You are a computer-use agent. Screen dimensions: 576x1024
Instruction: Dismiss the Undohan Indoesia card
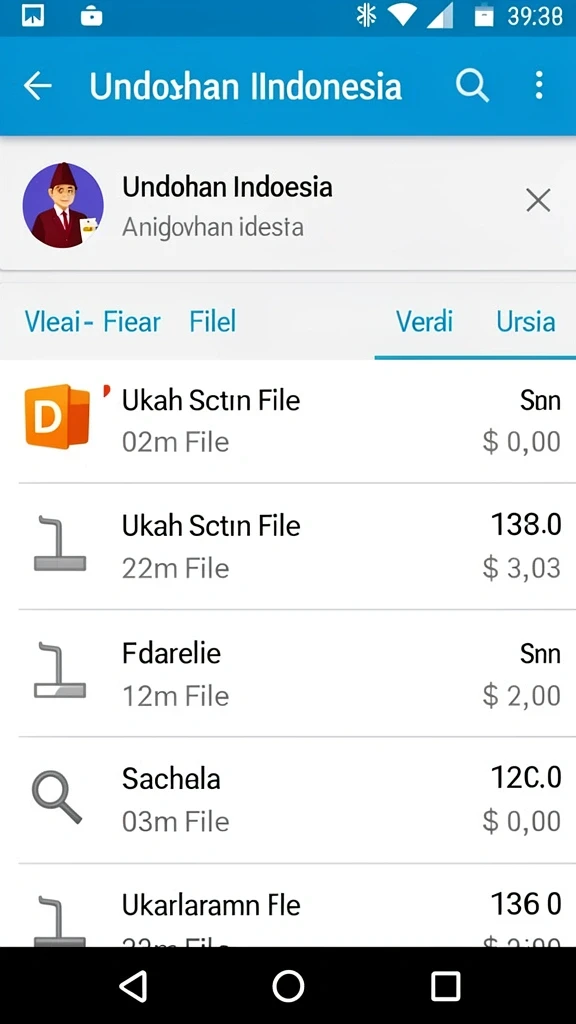[538, 200]
